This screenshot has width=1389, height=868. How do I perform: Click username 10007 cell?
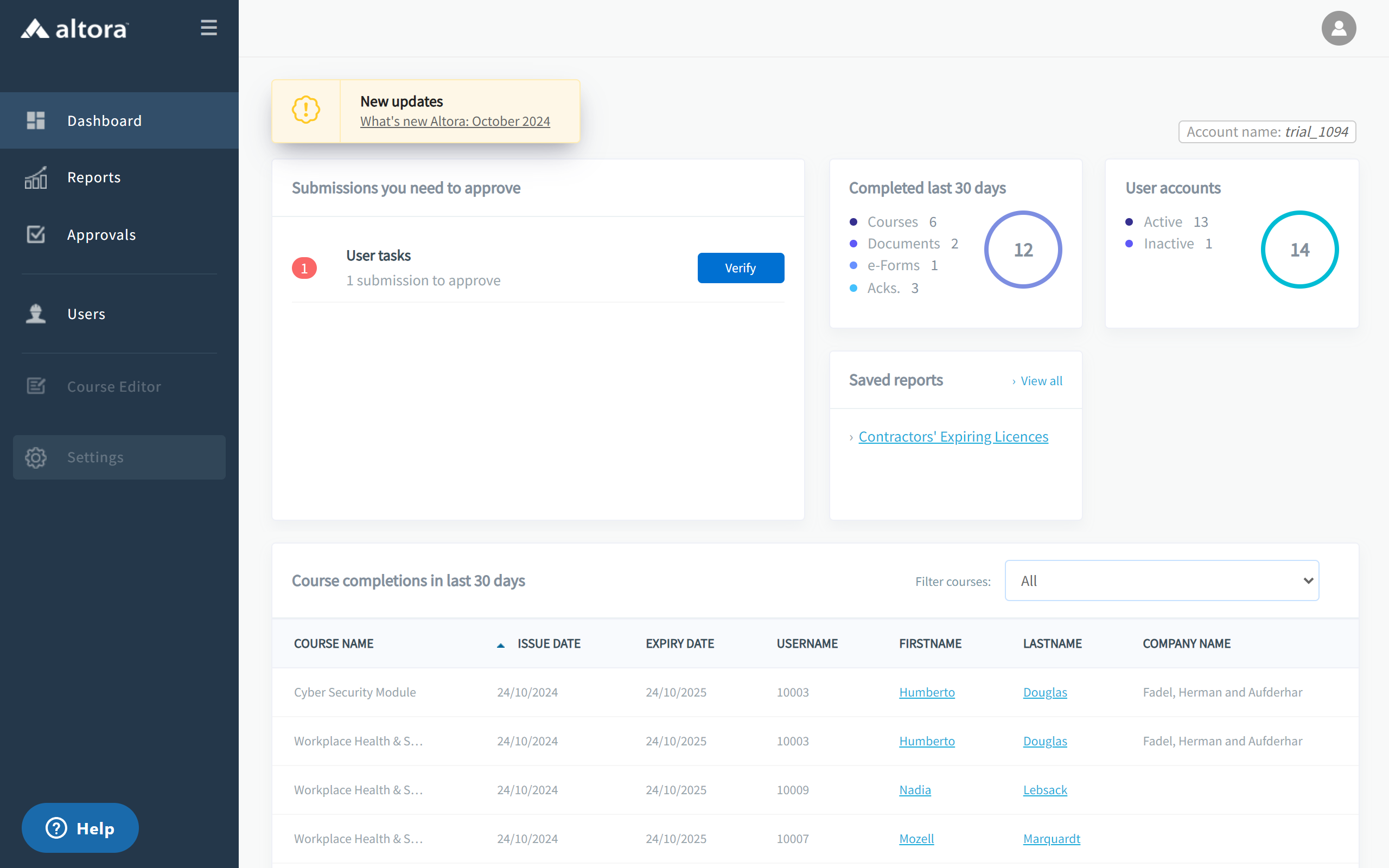pos(792,839)
